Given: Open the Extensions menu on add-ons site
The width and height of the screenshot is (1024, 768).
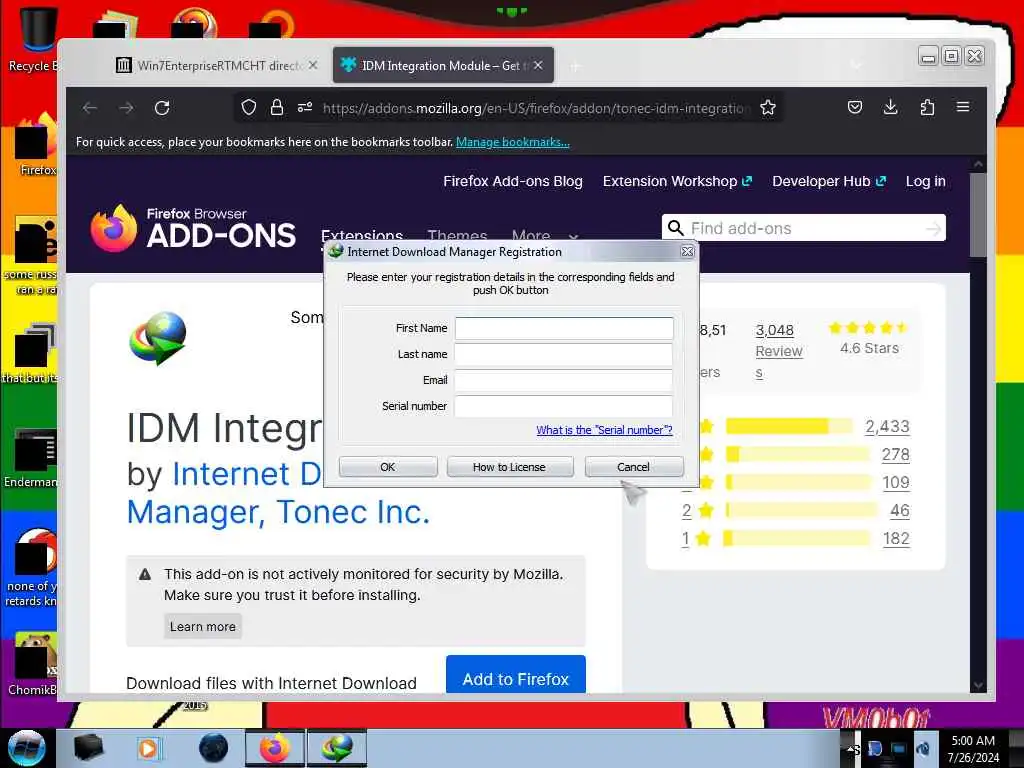Looking at the screenshot, I should click(x=362, y=235).
